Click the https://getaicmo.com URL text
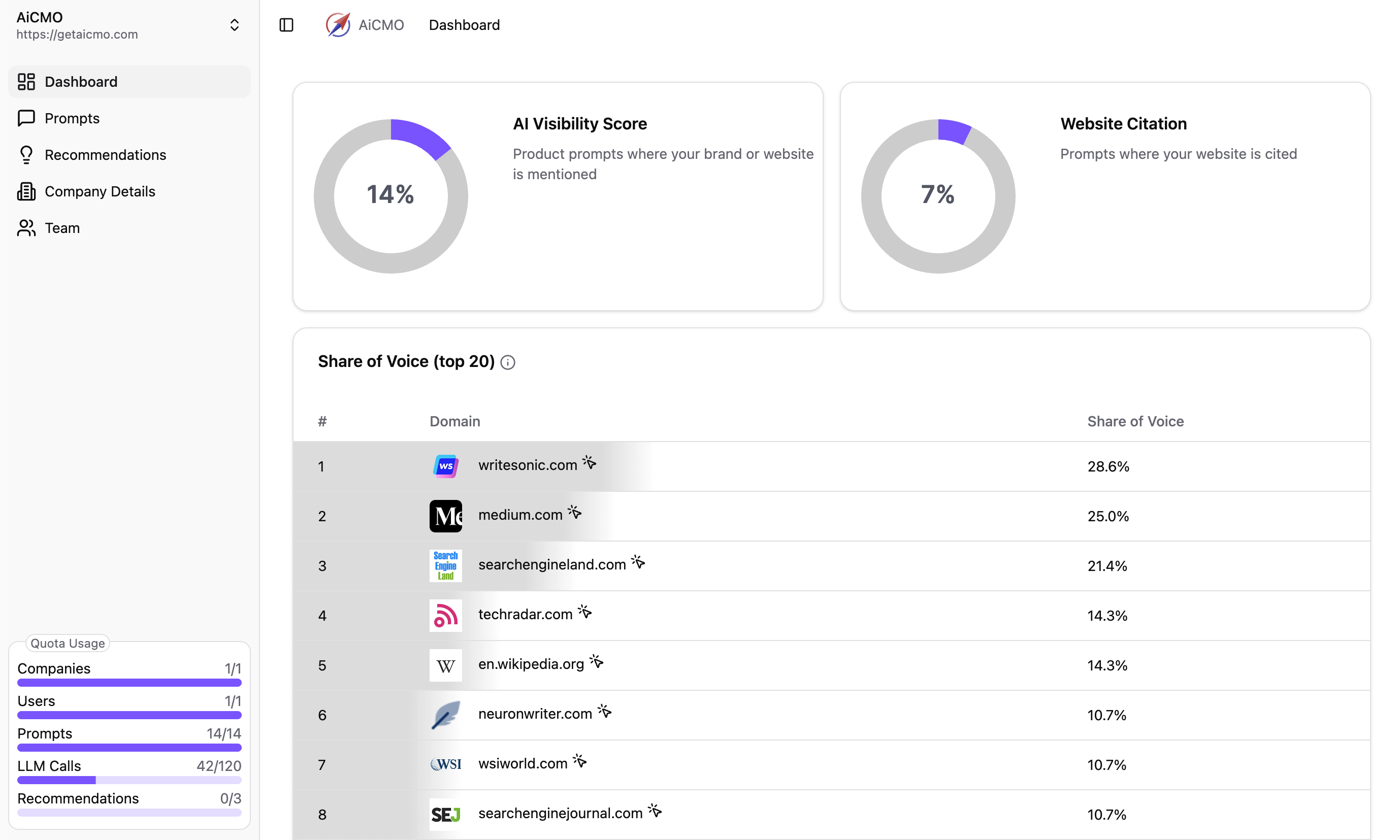This screenshot has height=840, width=1400. 77,35
